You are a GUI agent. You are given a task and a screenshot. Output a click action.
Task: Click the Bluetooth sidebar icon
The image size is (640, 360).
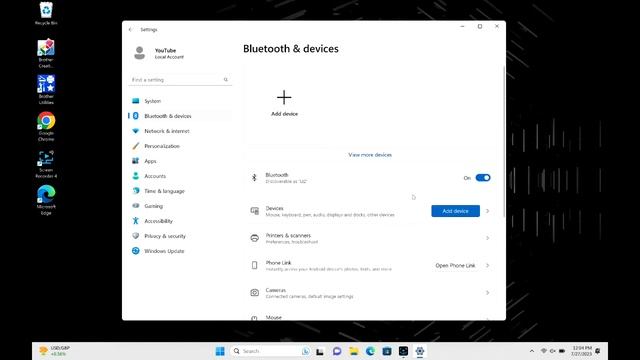[136, 116]
